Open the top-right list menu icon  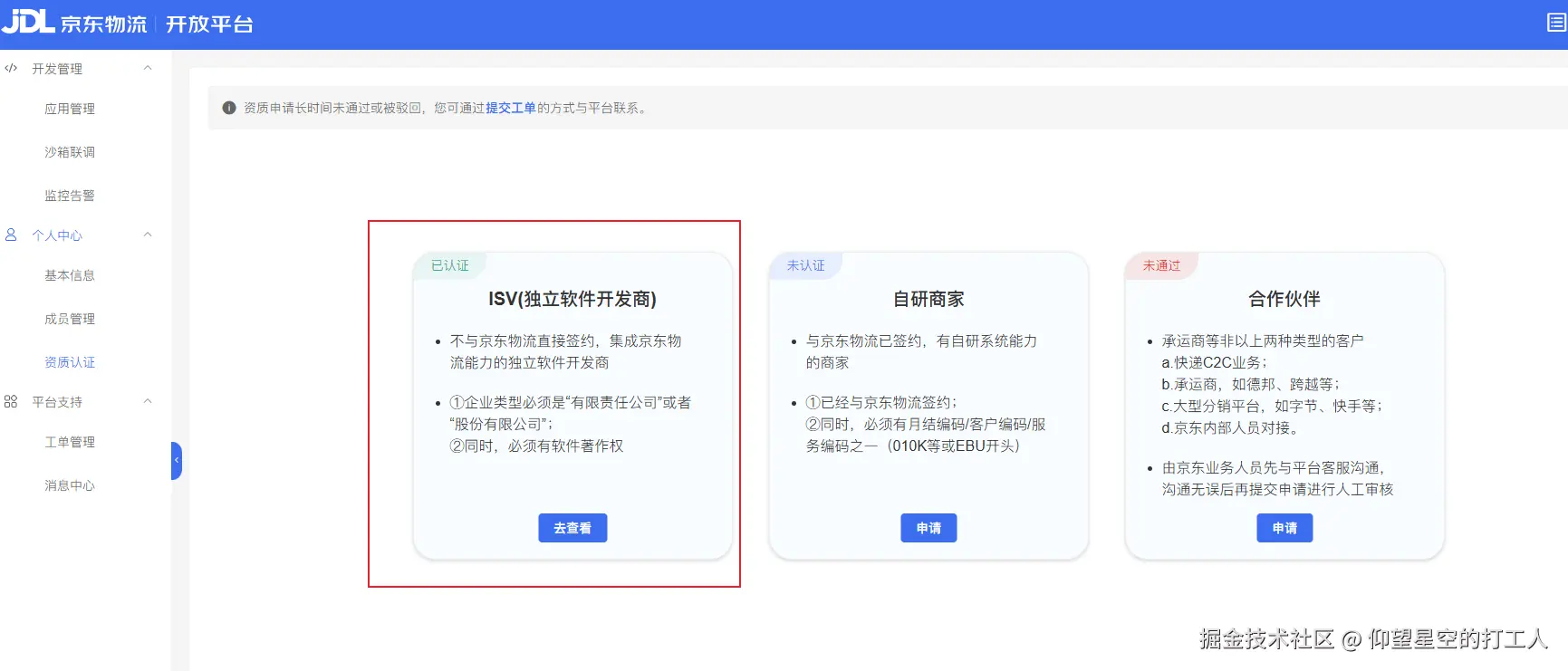[1557, 23]
